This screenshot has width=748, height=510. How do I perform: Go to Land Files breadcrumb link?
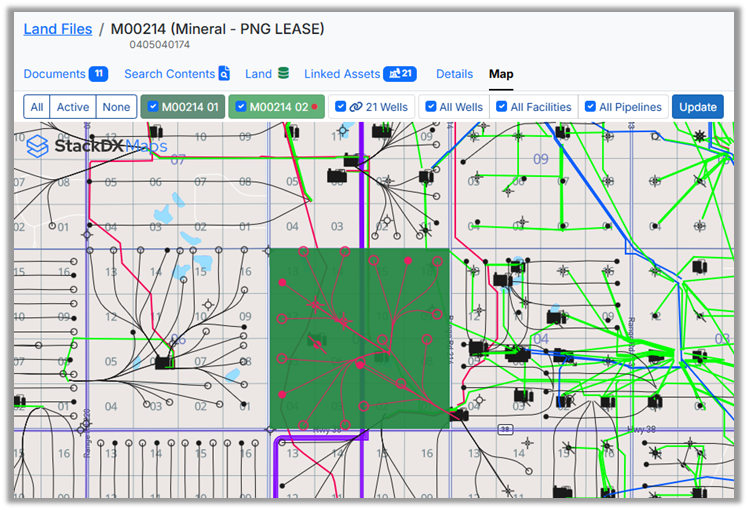click(x=56, y=30)
